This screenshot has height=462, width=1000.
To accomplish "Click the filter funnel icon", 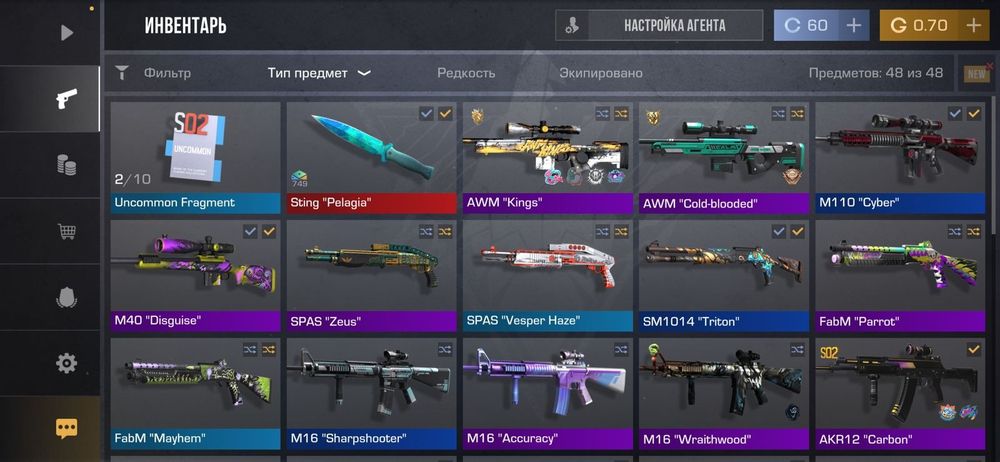I will point(121,73).
